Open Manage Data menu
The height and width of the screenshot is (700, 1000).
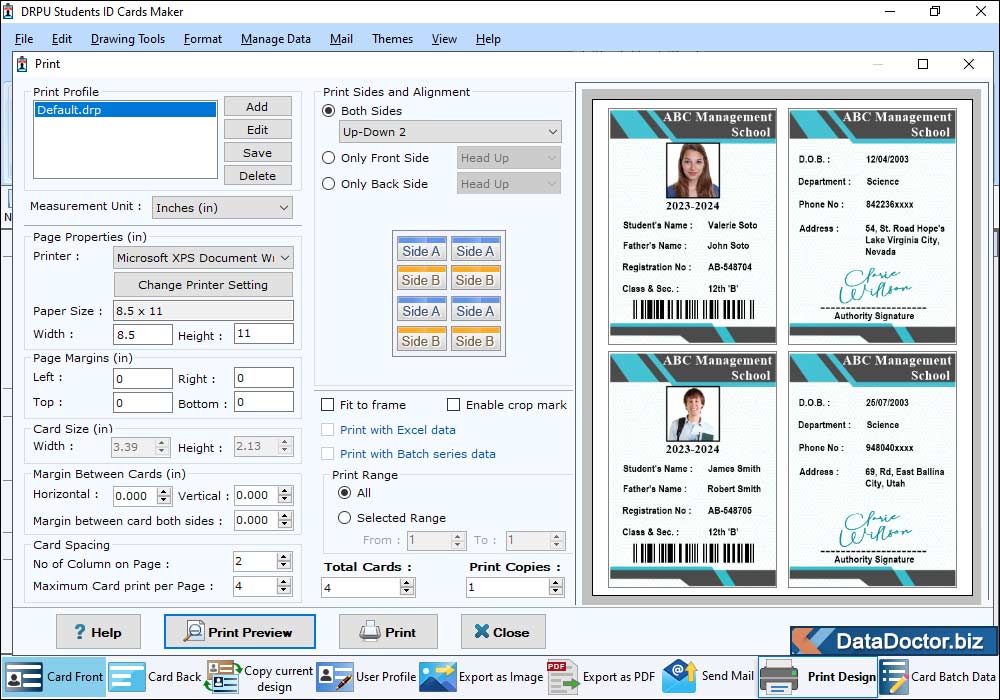[276, 39]
